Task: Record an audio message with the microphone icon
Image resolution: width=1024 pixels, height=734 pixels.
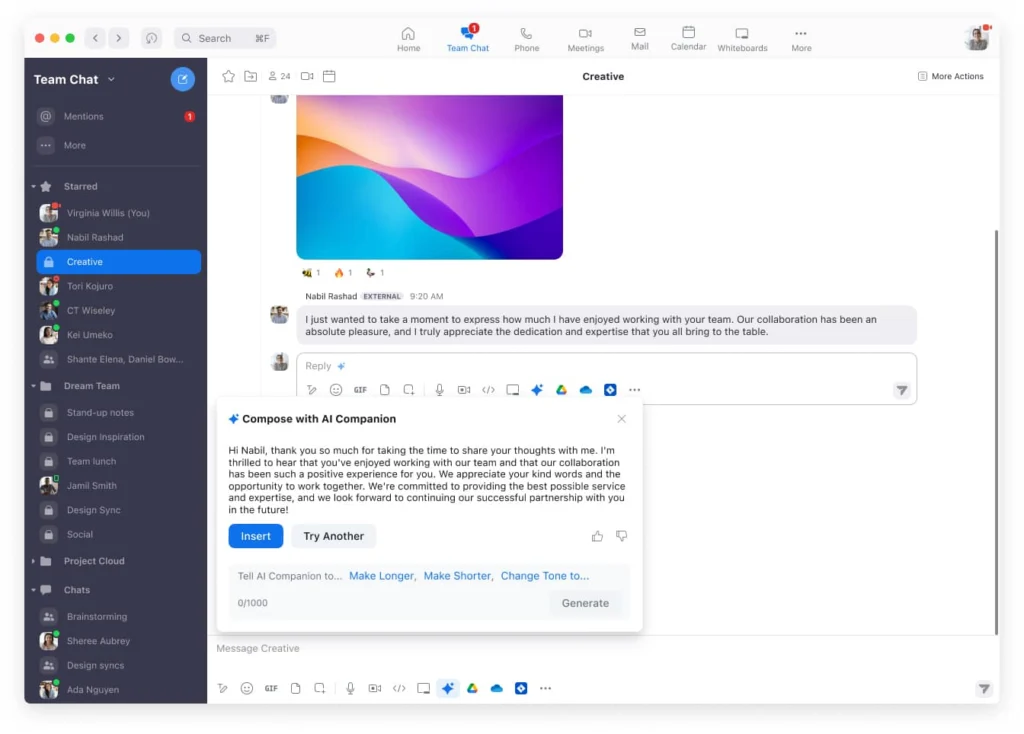Action: tap(440, 390)
